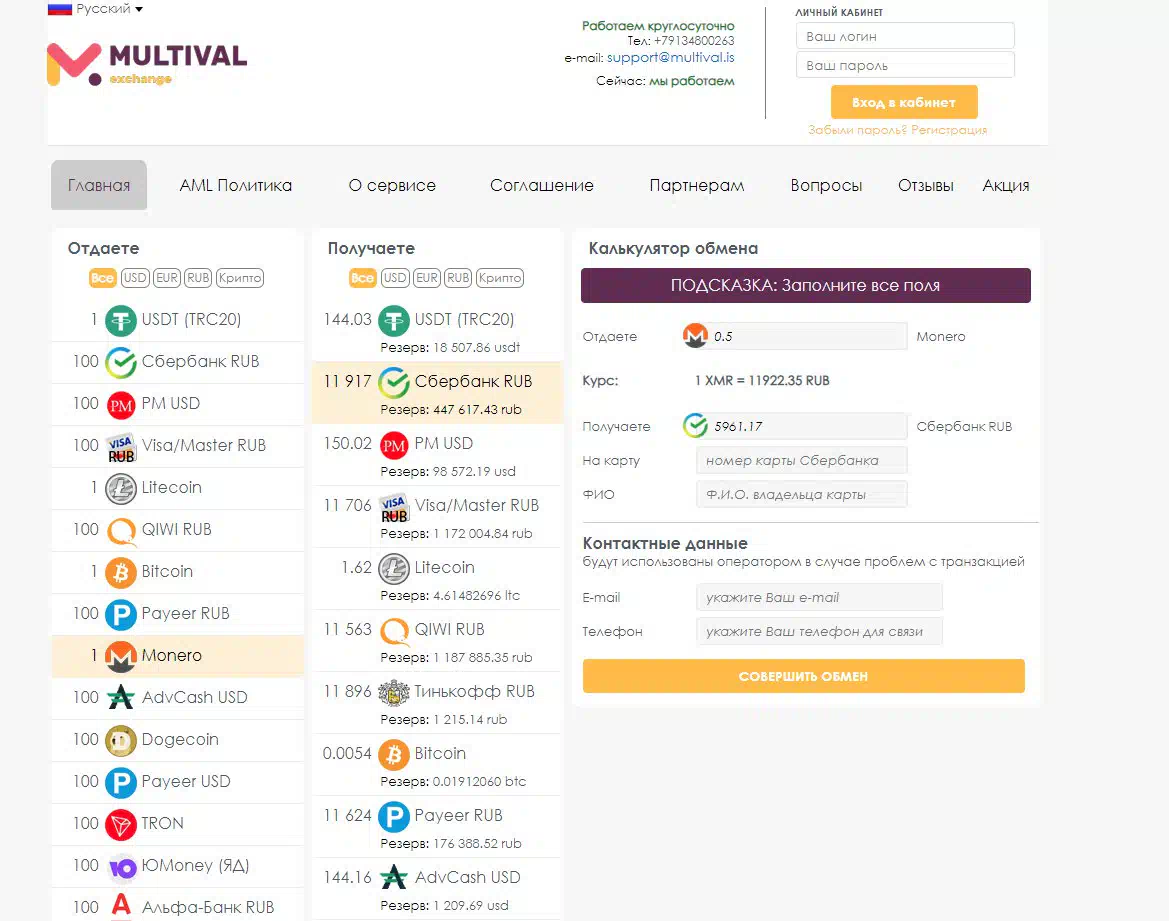Choose ЮMoney (ЯД) icon
The width and height of the screenshot is (1169, 921).
tap(122, 867)
